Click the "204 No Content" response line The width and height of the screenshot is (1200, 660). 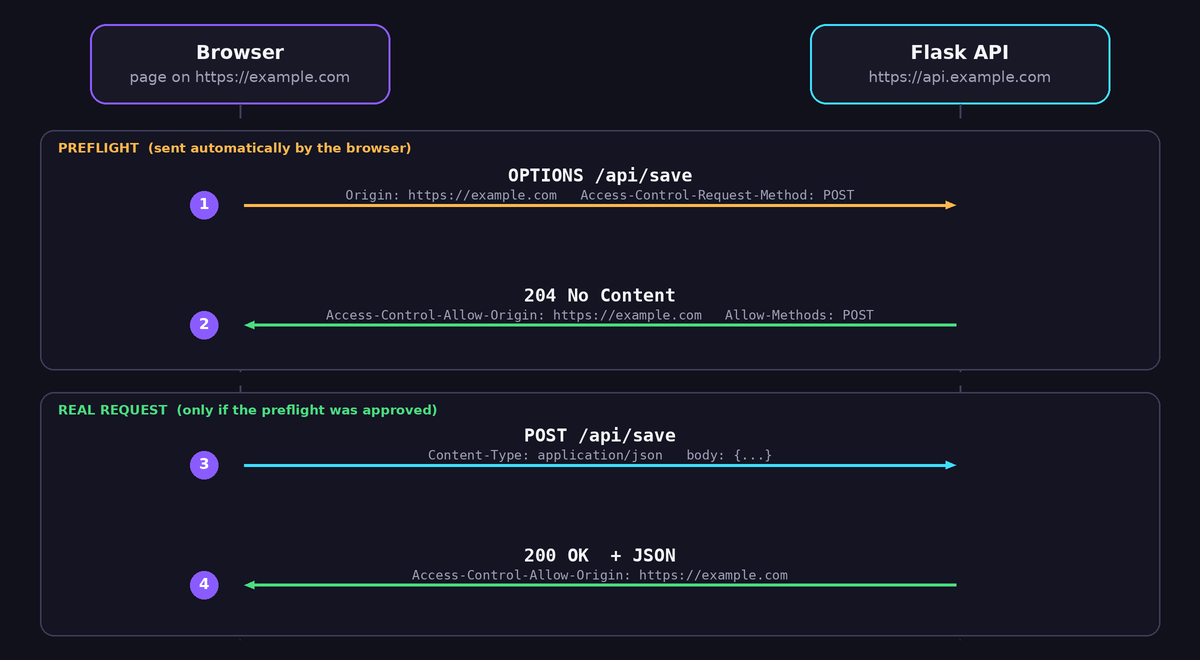pyautogui.click(x=600, y=296)
